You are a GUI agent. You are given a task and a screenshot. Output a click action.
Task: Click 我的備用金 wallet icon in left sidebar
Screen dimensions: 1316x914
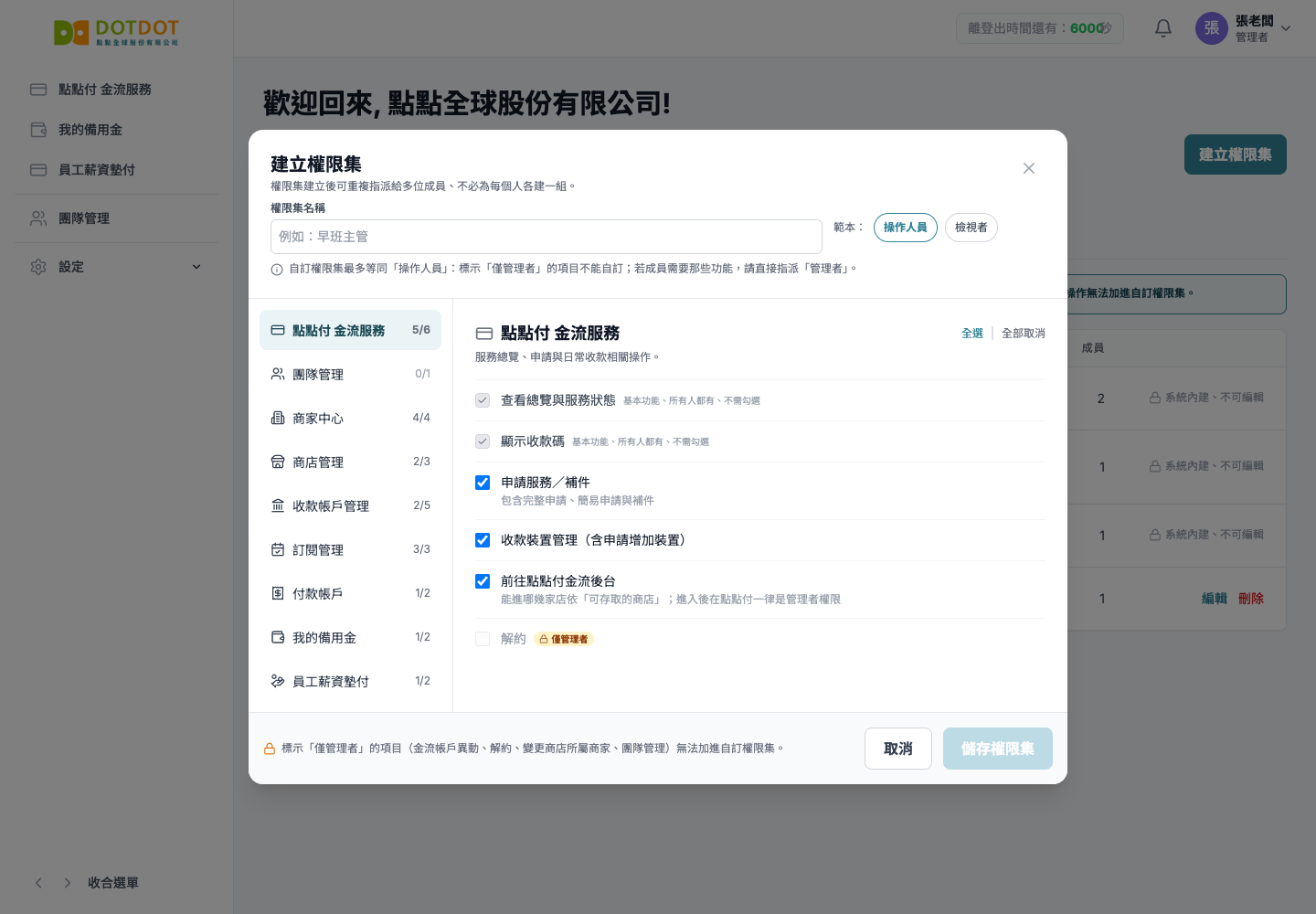tap(38, 130)
